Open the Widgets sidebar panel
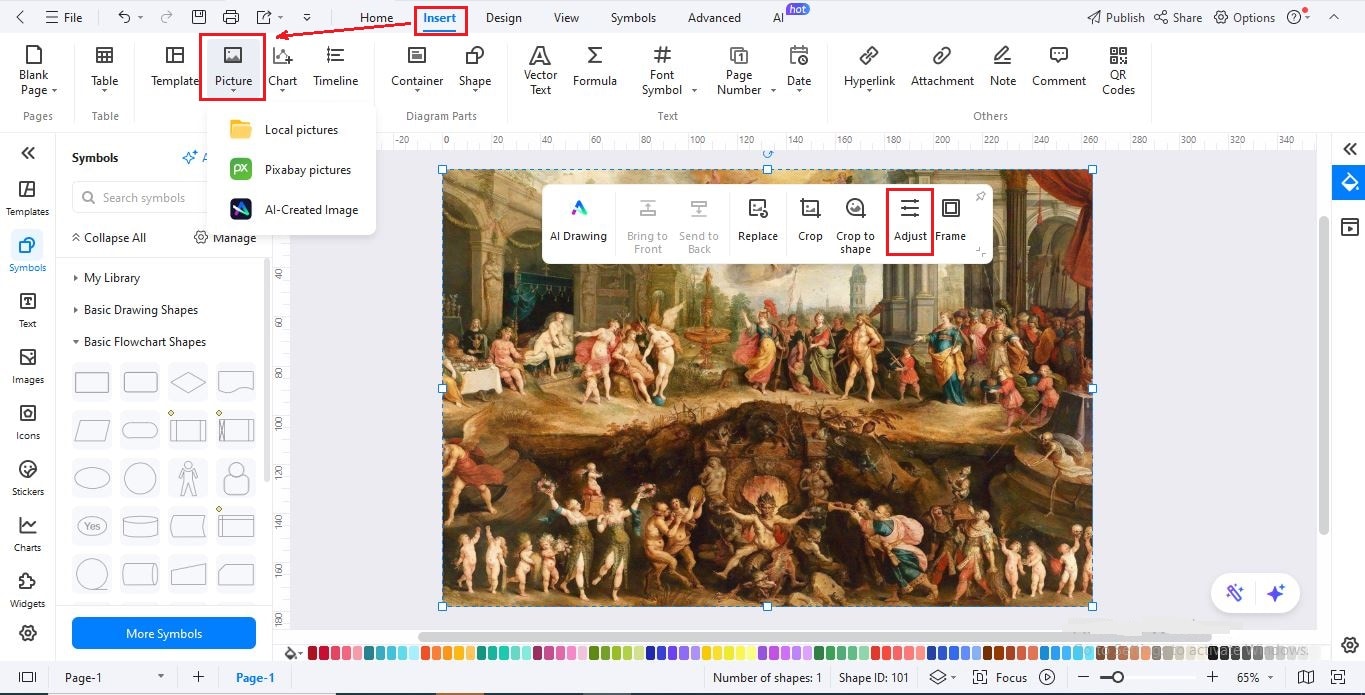The image size is (1365, 695). tap(28, 590)
